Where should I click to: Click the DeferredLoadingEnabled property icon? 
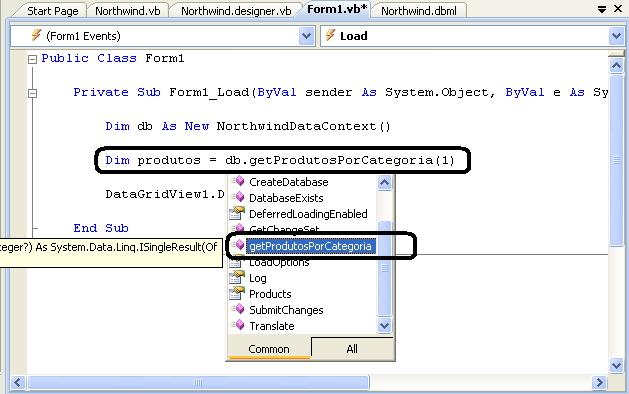click(x=237, y=213)
